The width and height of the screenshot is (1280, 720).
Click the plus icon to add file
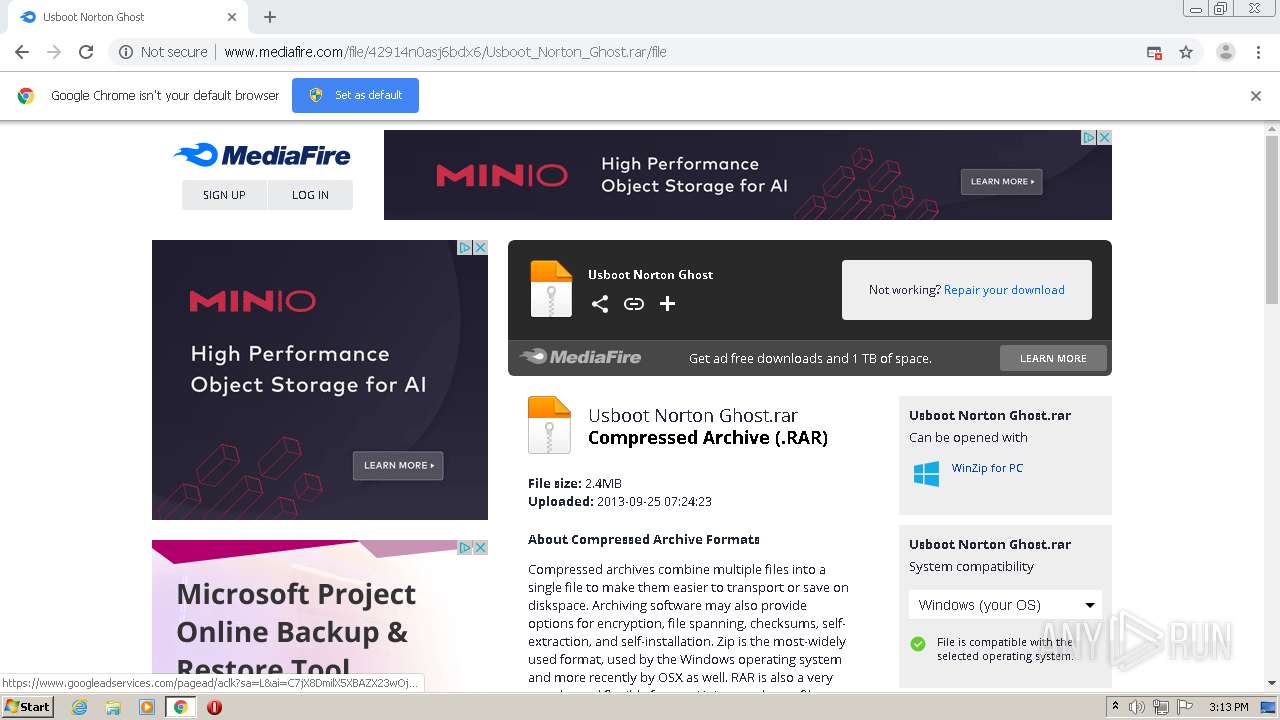point(667,304)
